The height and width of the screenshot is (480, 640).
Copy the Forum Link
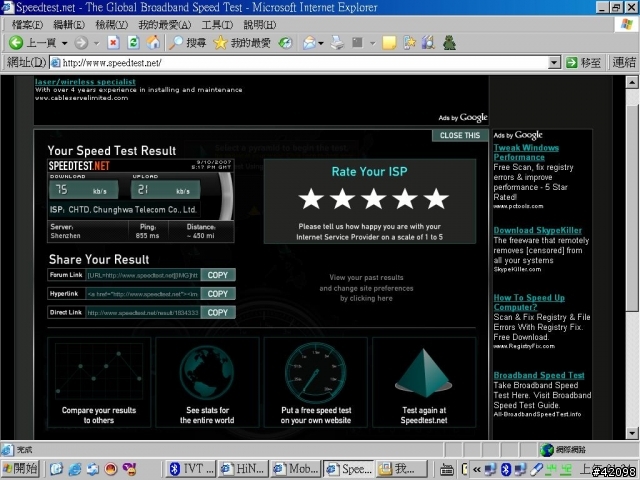218,275
